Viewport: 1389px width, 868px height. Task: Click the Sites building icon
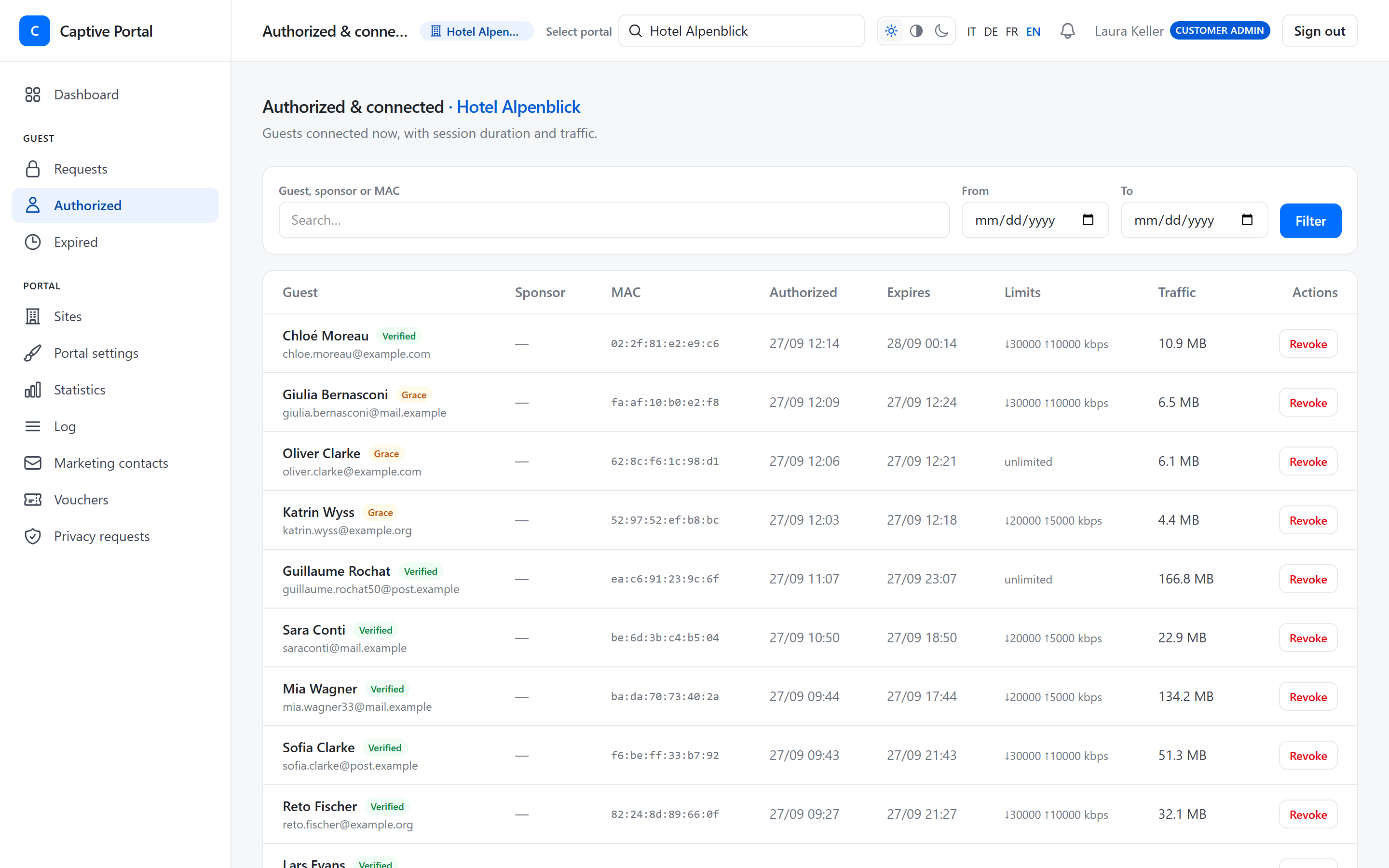33,316
